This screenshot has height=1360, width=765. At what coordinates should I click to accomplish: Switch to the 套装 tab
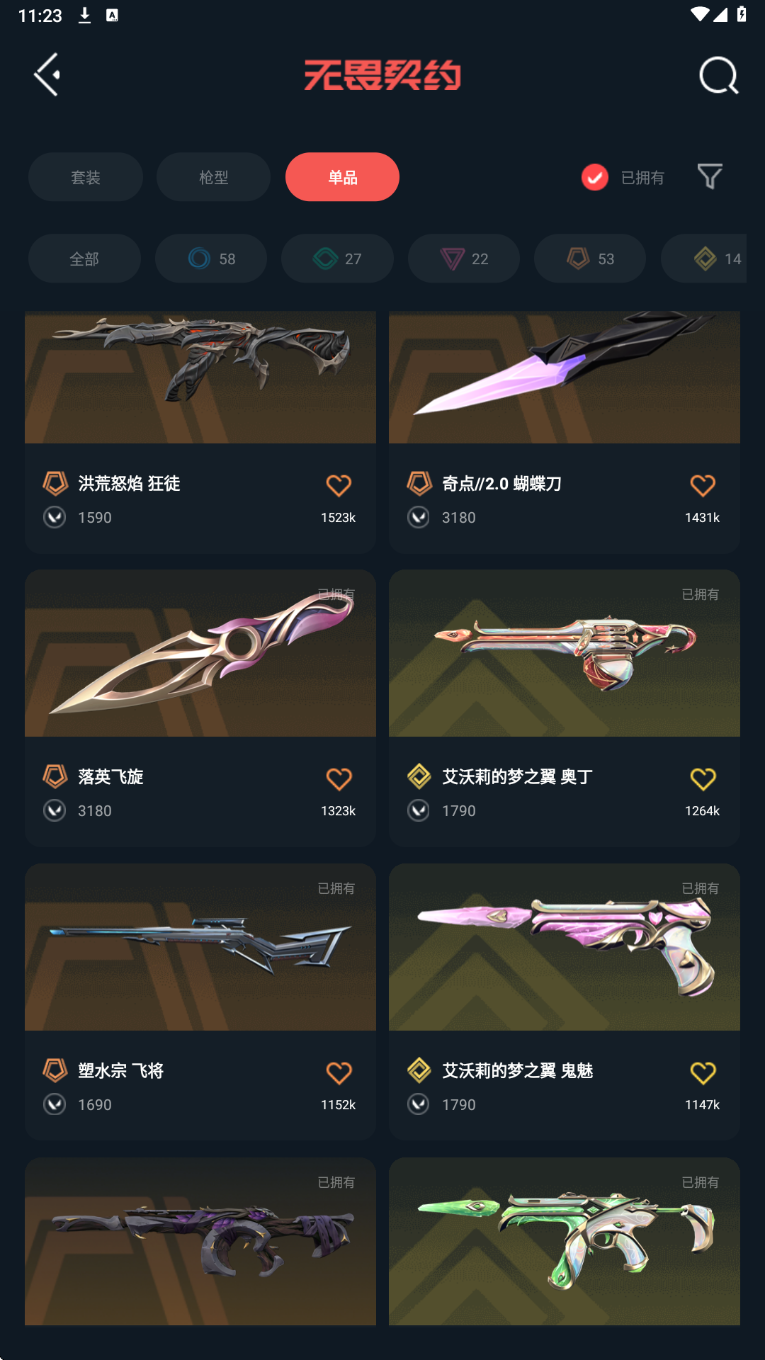pos(85,177)
